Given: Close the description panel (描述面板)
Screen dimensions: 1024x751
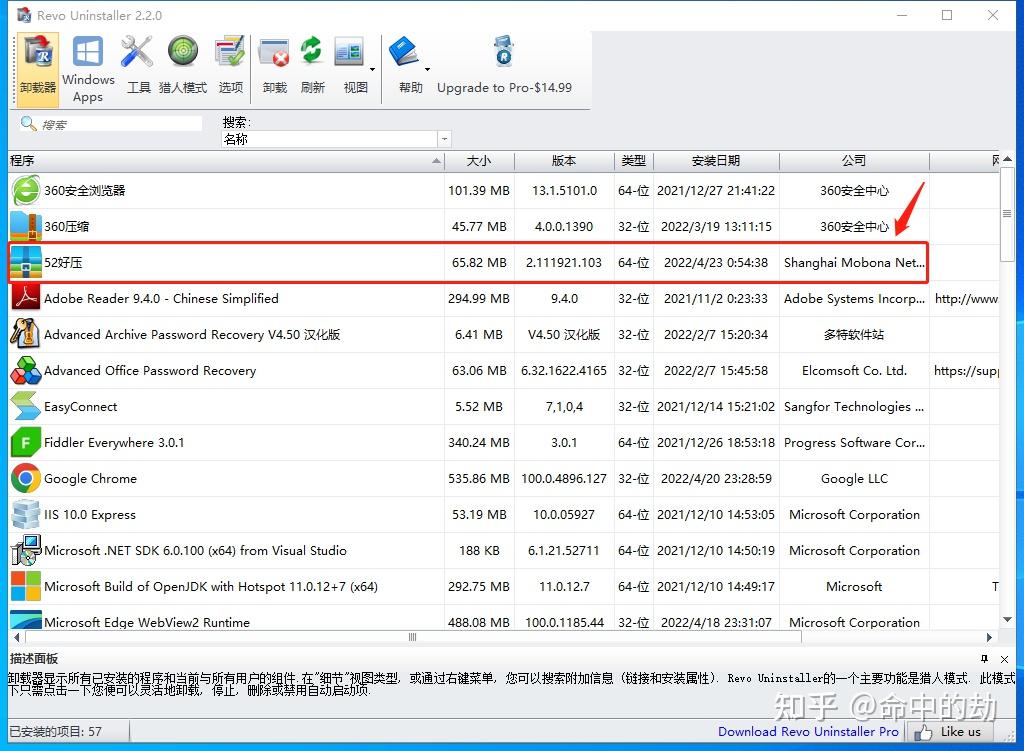Looking at the screenshot, I should (x=1004, y=659).
